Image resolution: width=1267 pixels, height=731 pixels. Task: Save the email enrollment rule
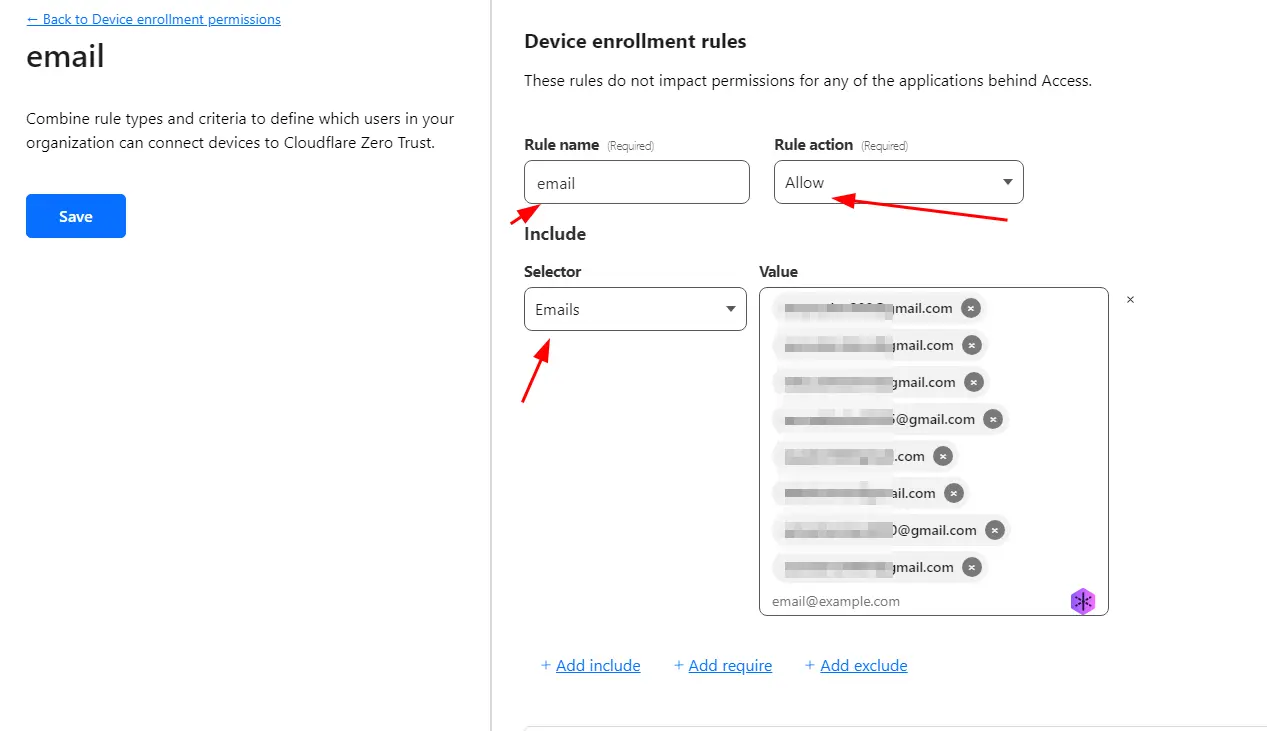click(x=76, y=216)
